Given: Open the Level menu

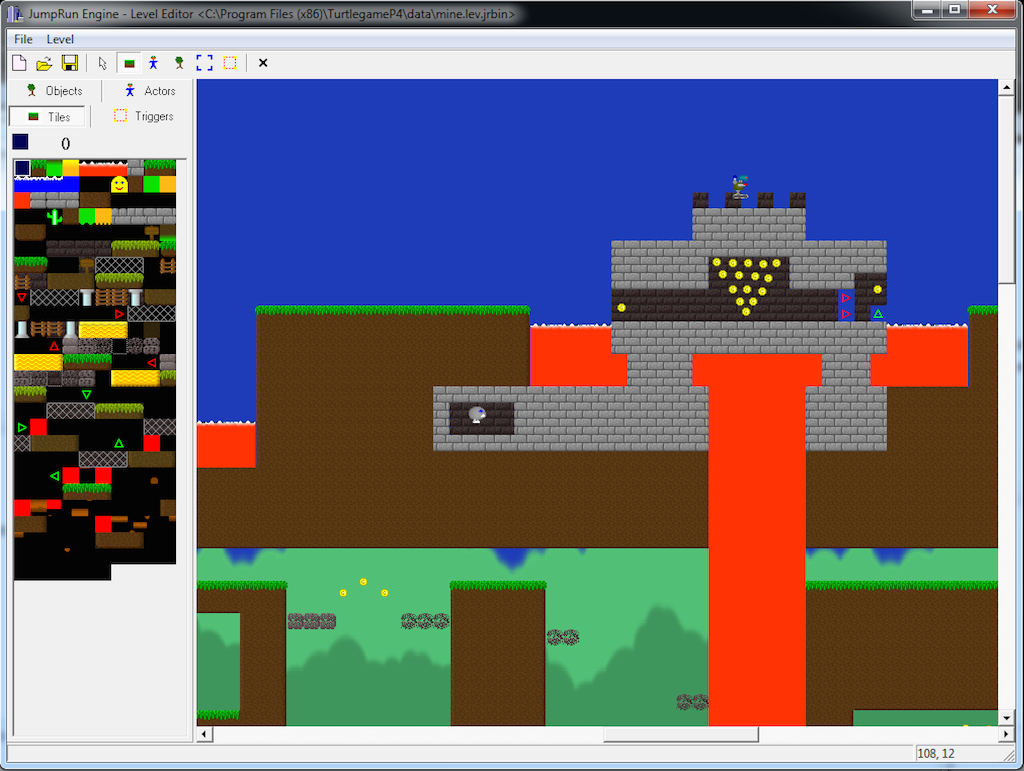Looking at the screenshot, I should point(60,39).
